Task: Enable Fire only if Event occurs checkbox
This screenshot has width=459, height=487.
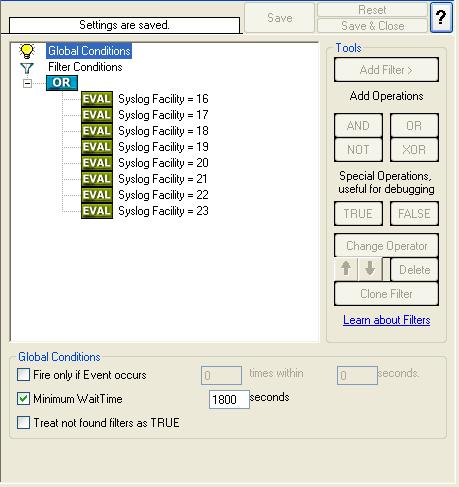Action: 23,375
